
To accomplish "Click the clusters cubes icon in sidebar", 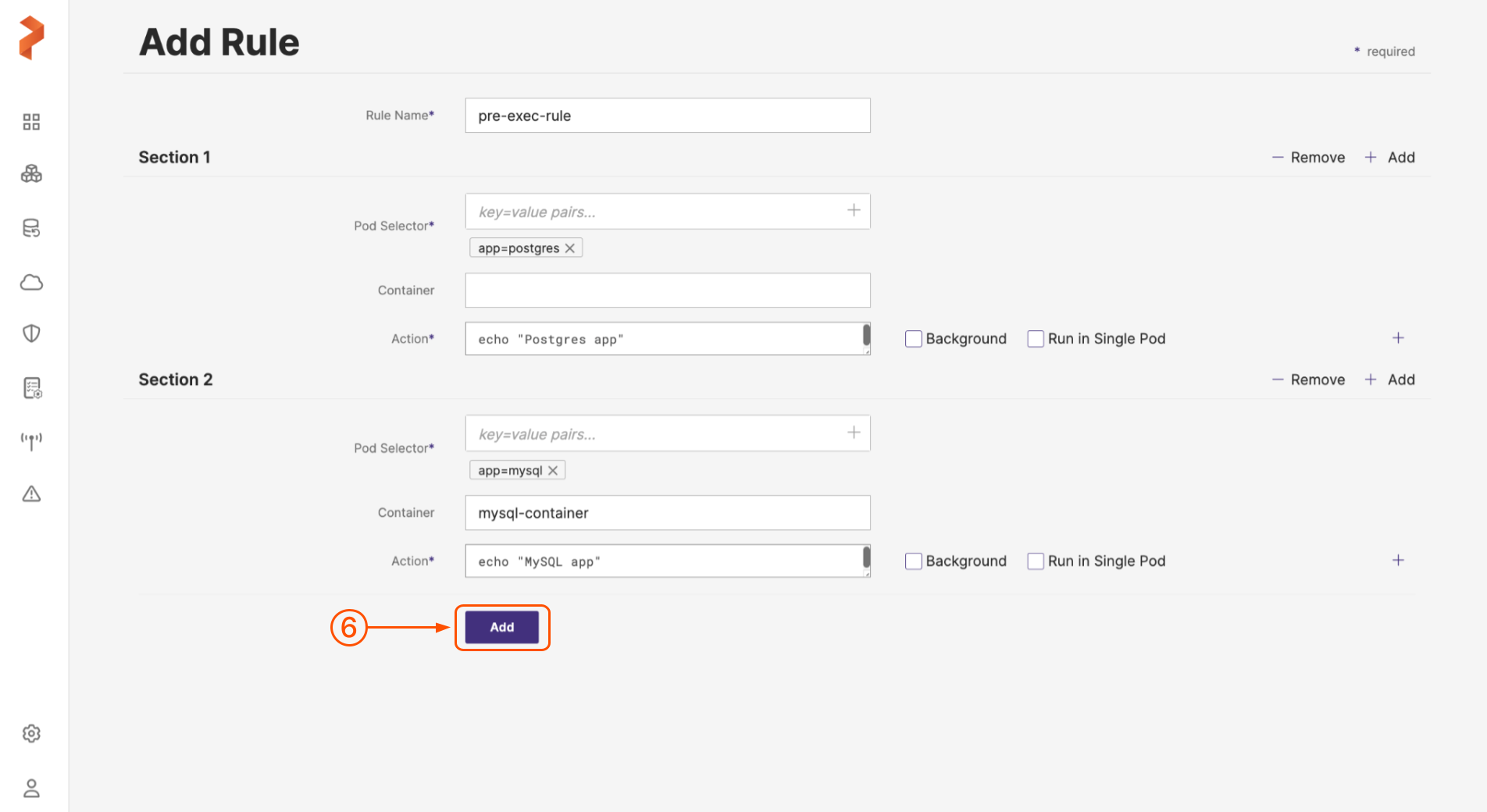I will point(31,174).
